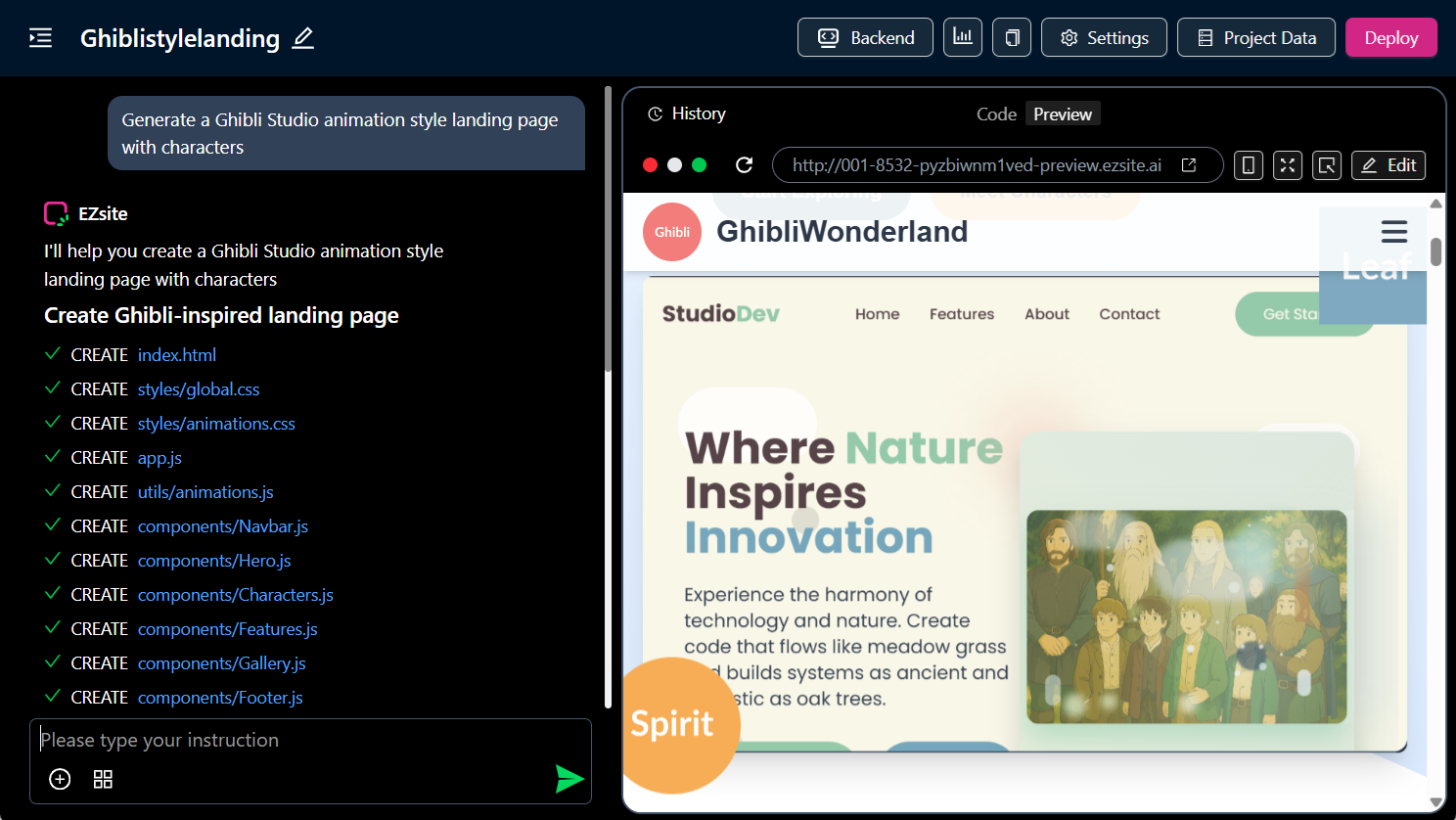Open utils/animations.js file link
Viewport: 1456px width, 820px height.
pos(205,492)
